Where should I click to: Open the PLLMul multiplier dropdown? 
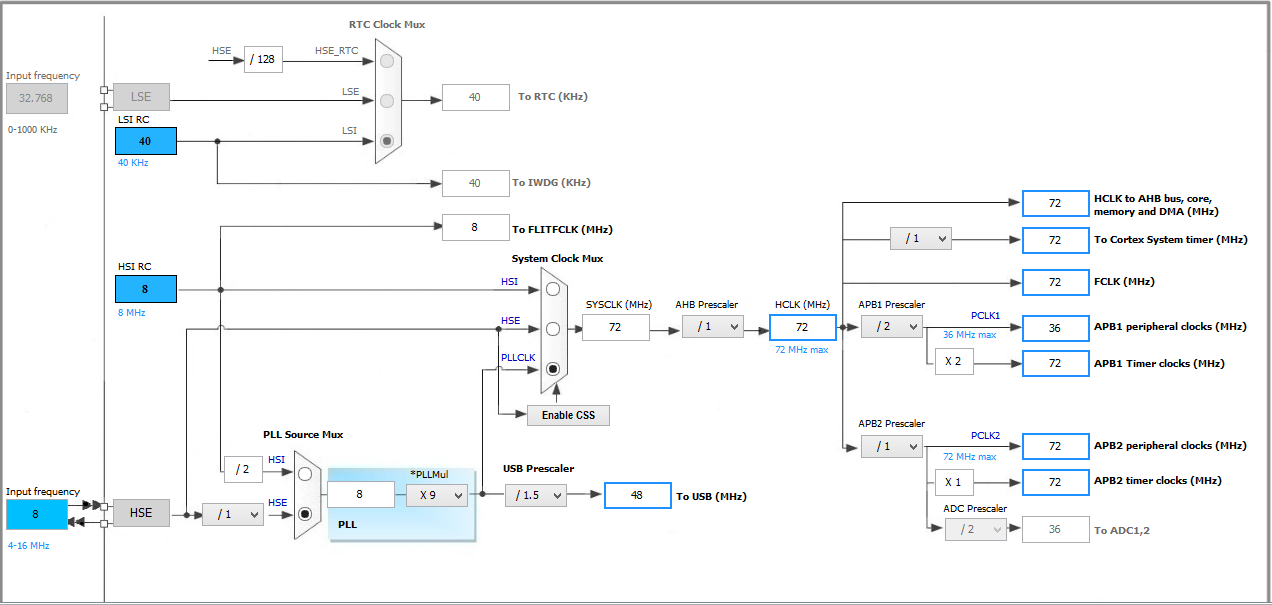click(436, 494)
